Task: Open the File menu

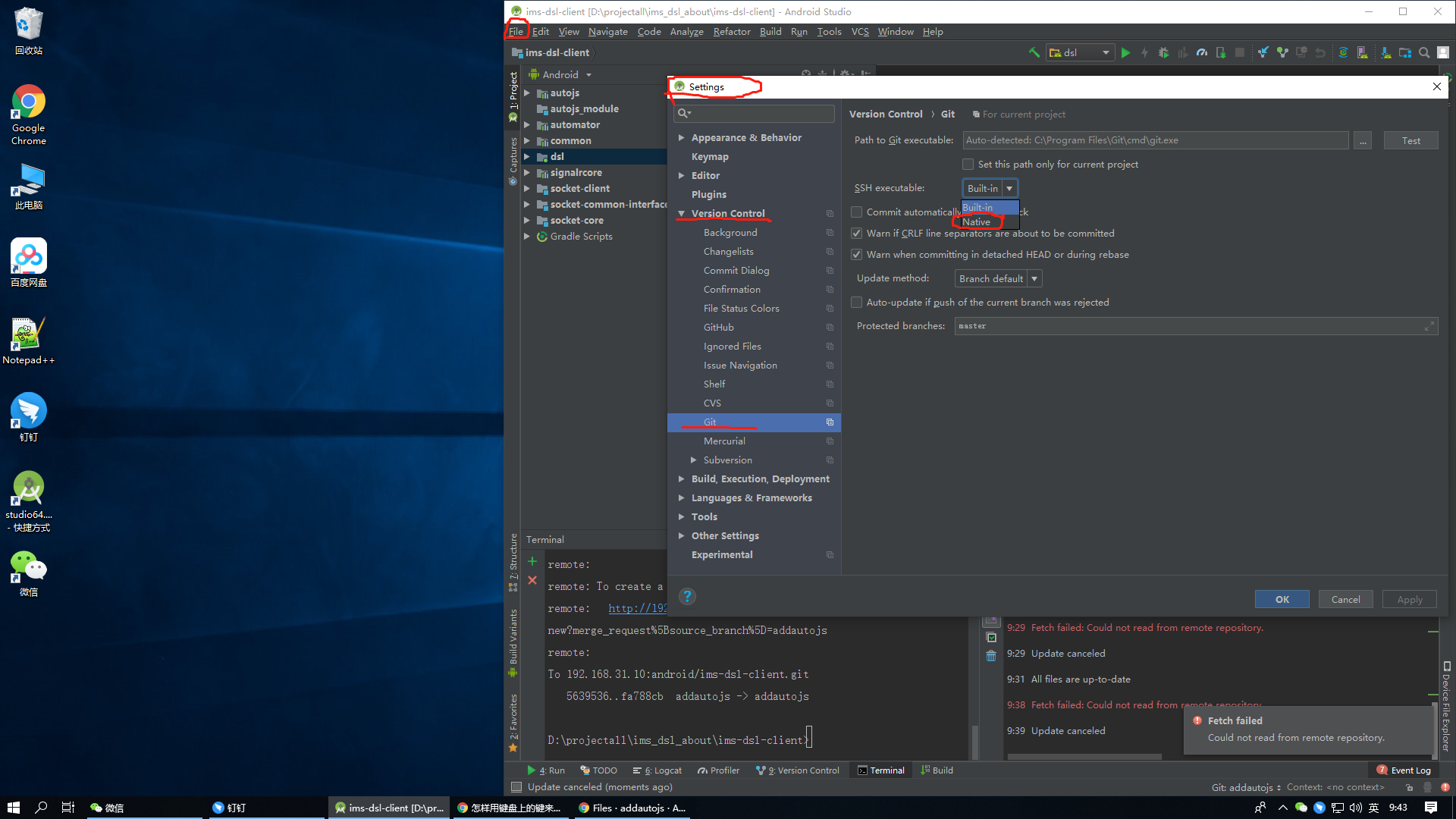Action: pos(516,32)
